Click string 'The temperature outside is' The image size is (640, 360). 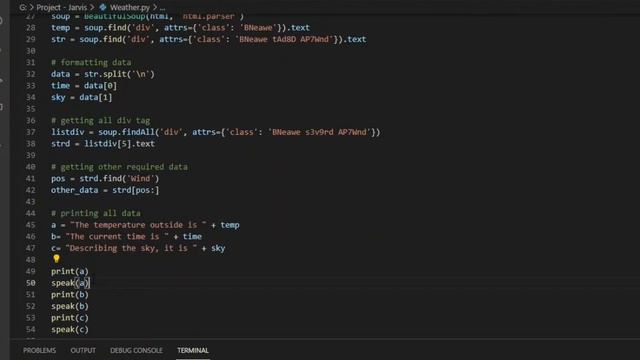(x=139, y=225)
